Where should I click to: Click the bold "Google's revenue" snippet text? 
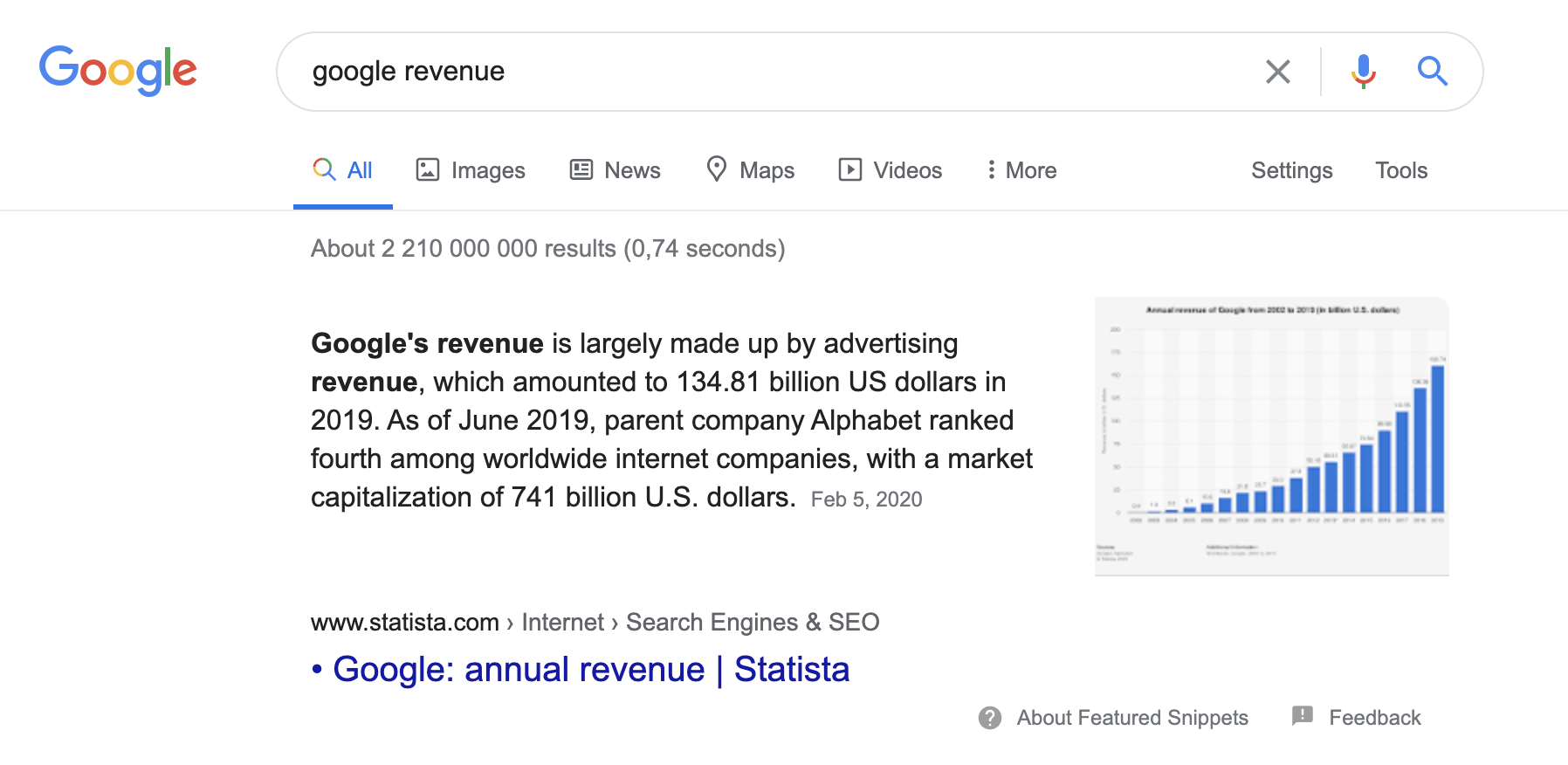pyautogui.click(x=428, y=344)
